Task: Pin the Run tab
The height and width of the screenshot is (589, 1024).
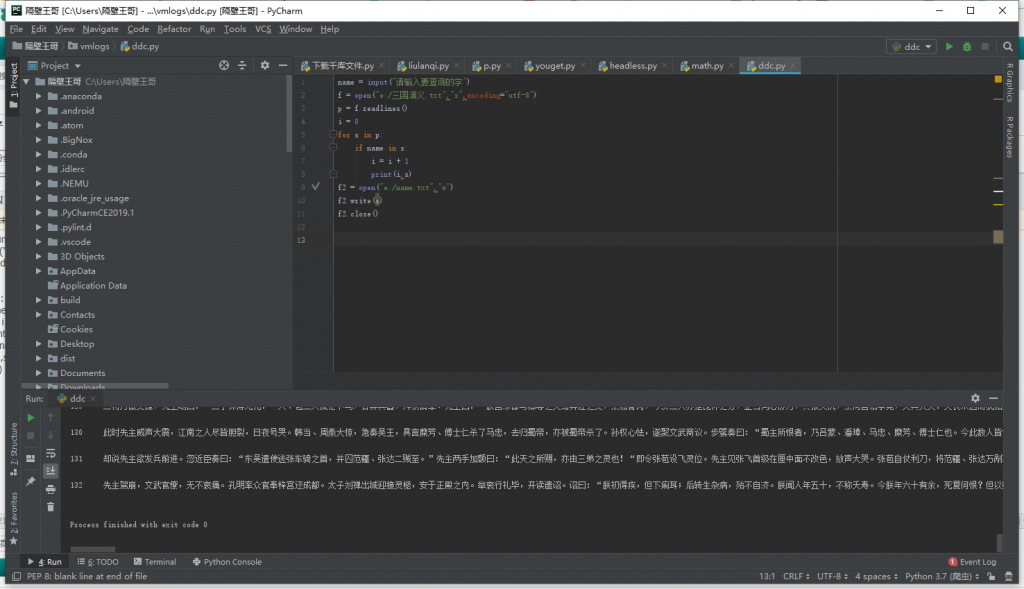Action: click(x=31, y=481)
